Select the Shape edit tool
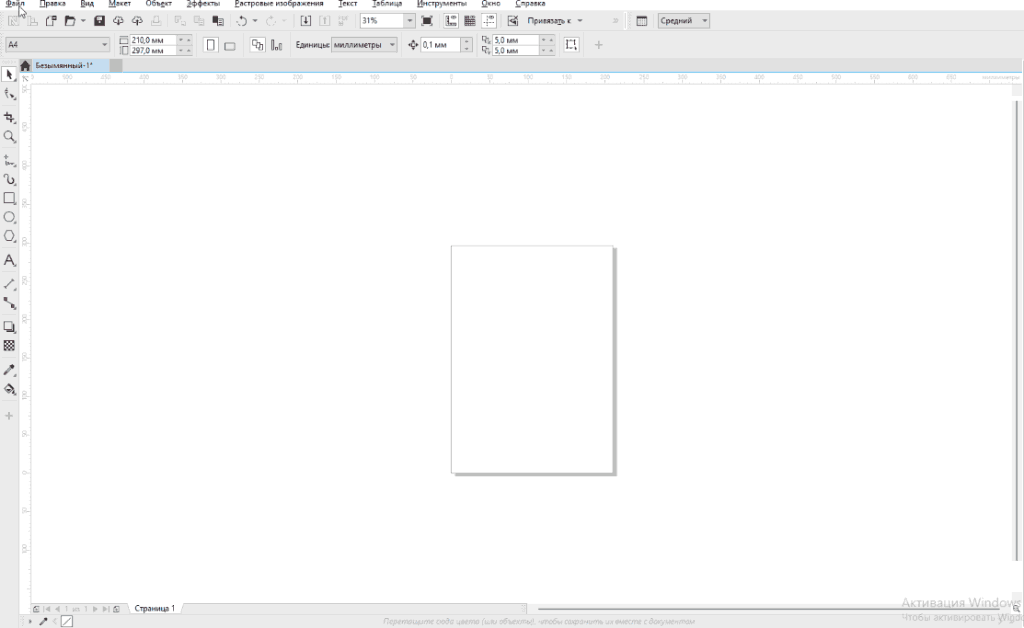 [x=9, y=95]
